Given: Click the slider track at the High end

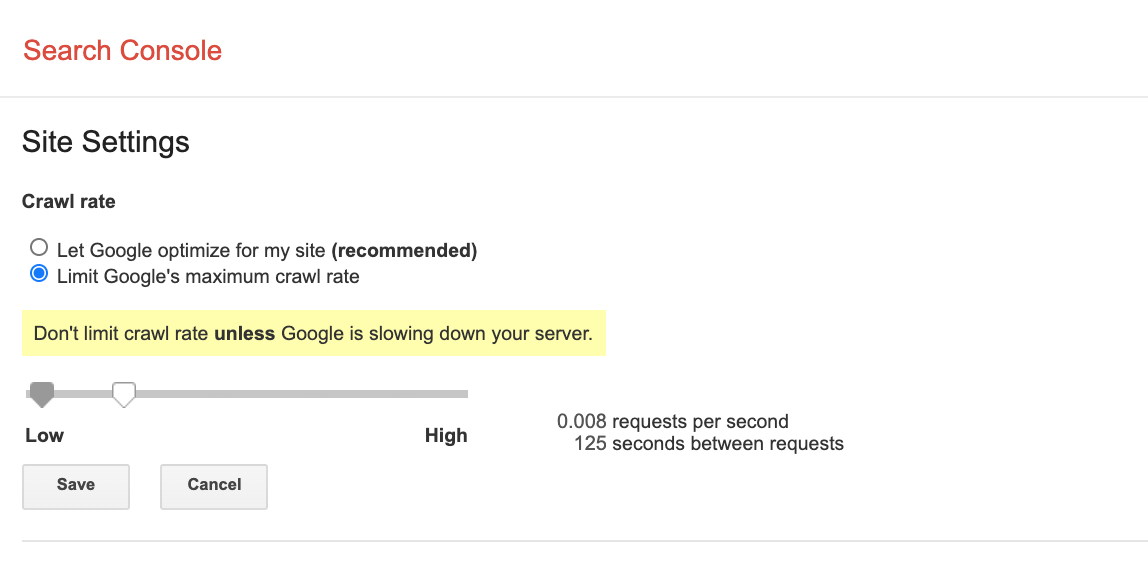Looking at the screenshot, I should click(x=460, y=394).
